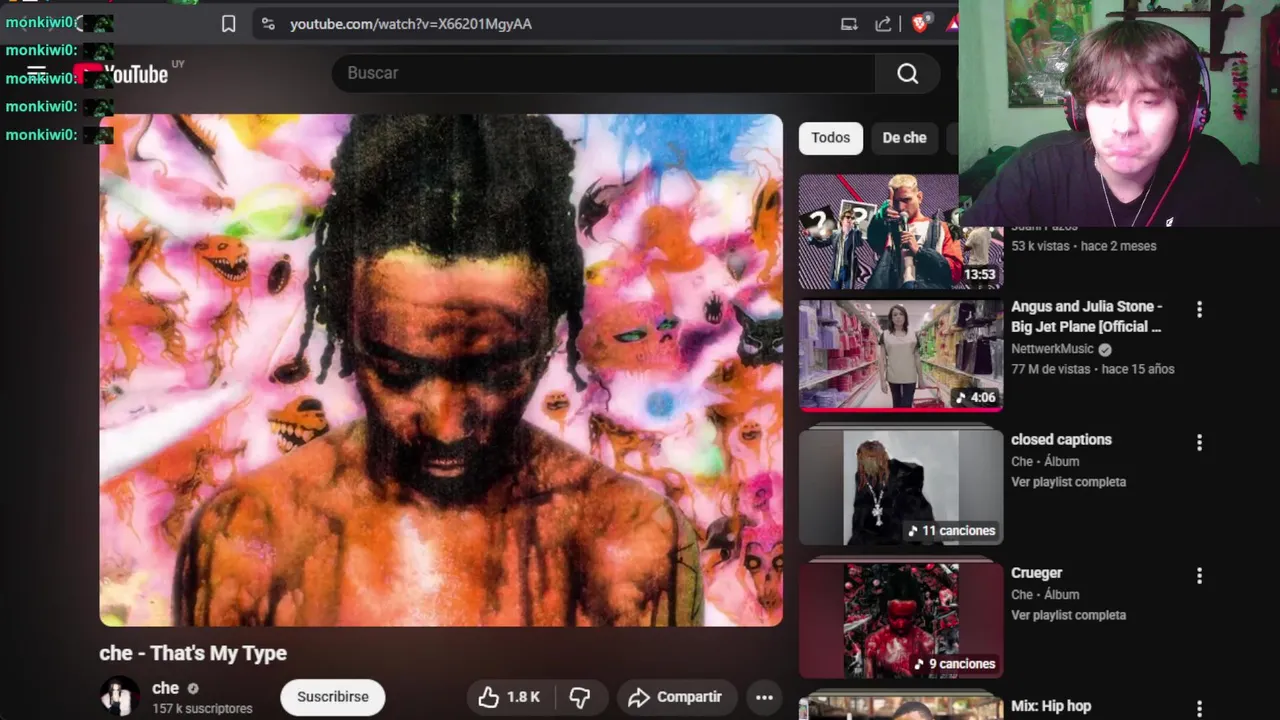The width and height of the screenshot is (1280, 720).
Task: Dislike the video with thumbs down
Action: (580, 697)
